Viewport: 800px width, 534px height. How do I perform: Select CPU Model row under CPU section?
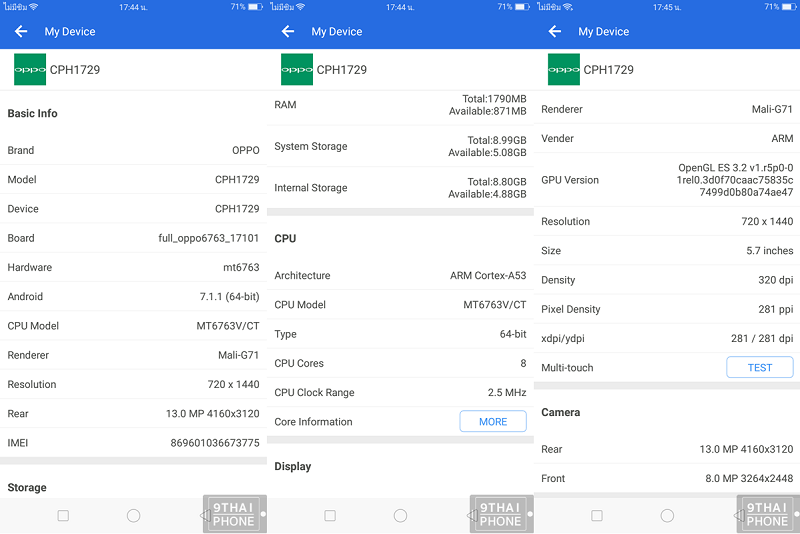(x=400, y=304)
